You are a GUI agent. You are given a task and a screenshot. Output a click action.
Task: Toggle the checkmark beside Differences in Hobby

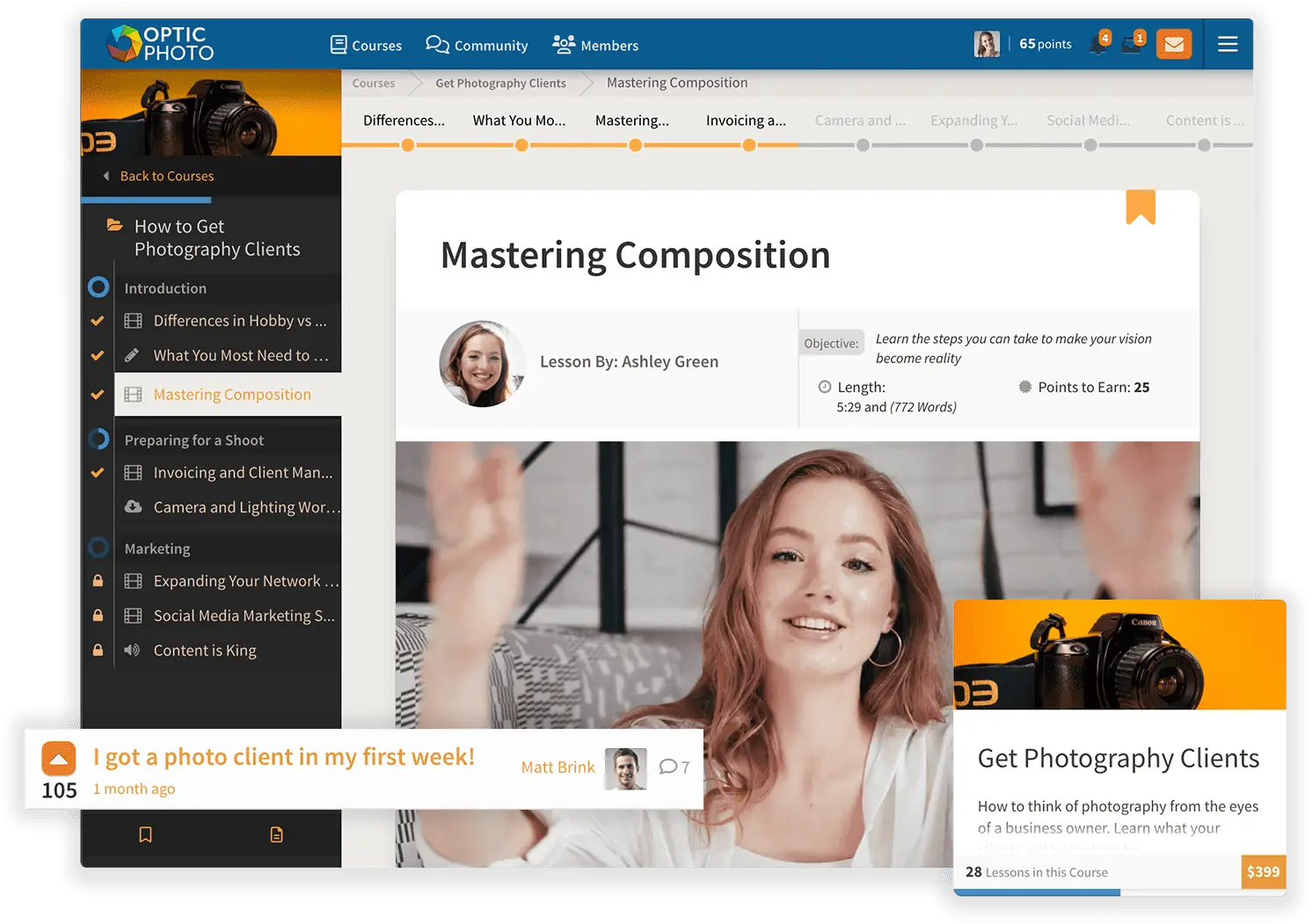pyautogui.click(x=98, y=321)
